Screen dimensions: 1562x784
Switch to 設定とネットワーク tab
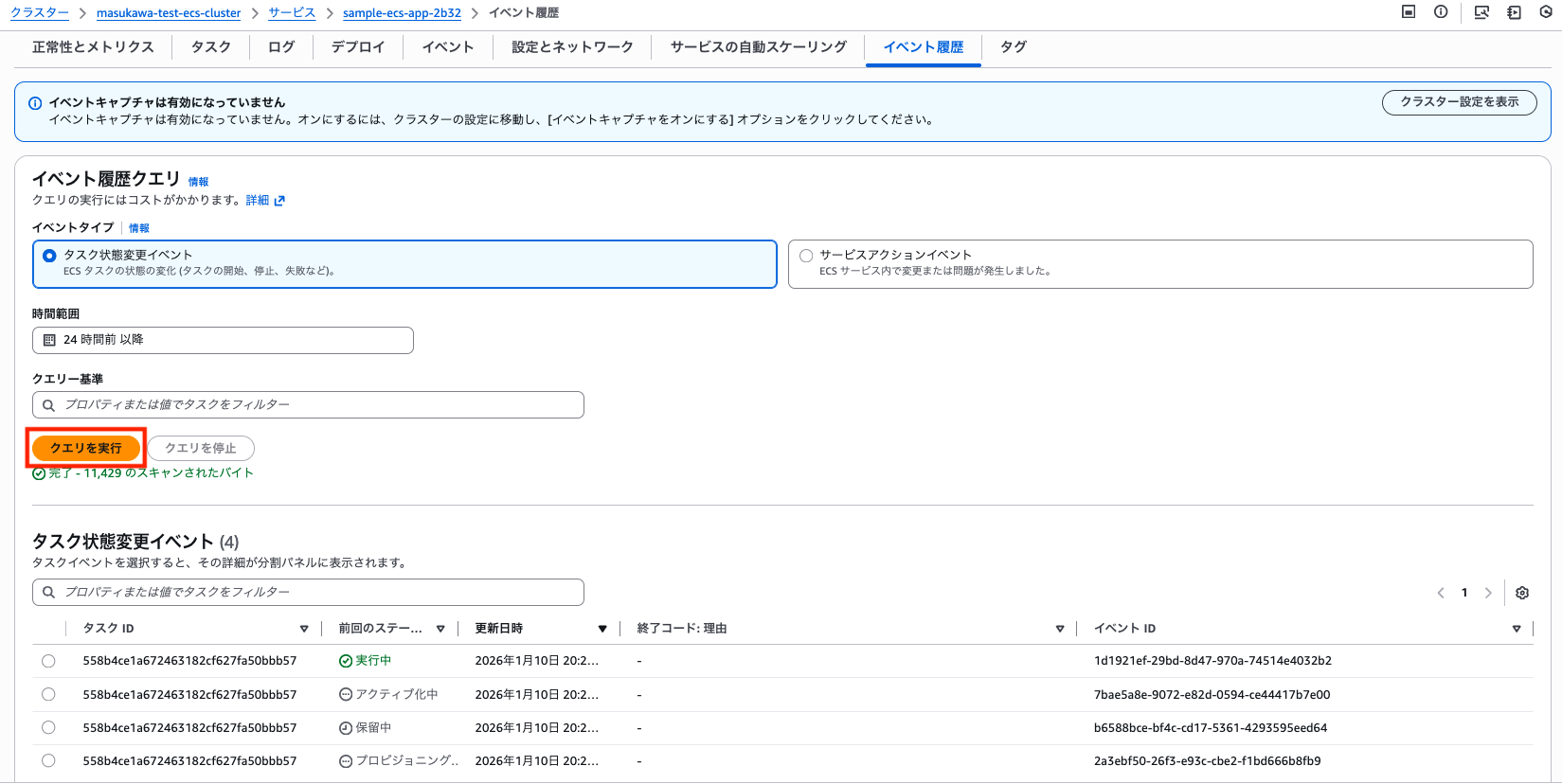[x=572, y=47]
